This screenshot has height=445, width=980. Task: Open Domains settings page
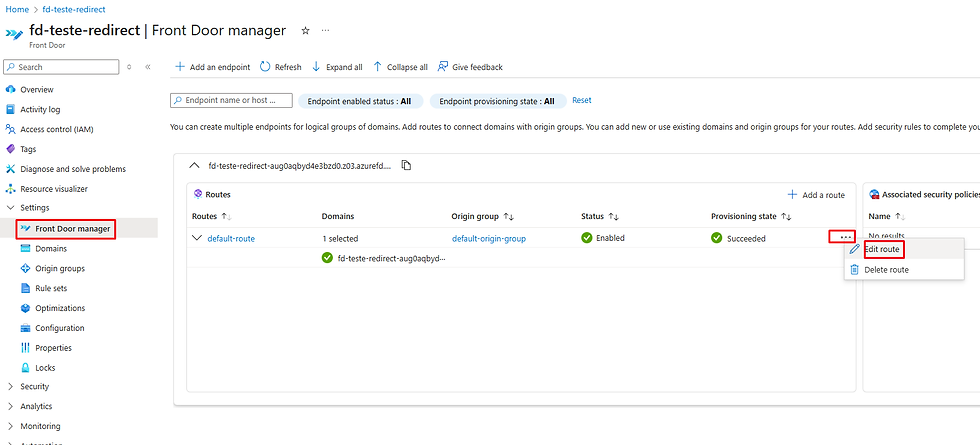[x=51, y=249]
